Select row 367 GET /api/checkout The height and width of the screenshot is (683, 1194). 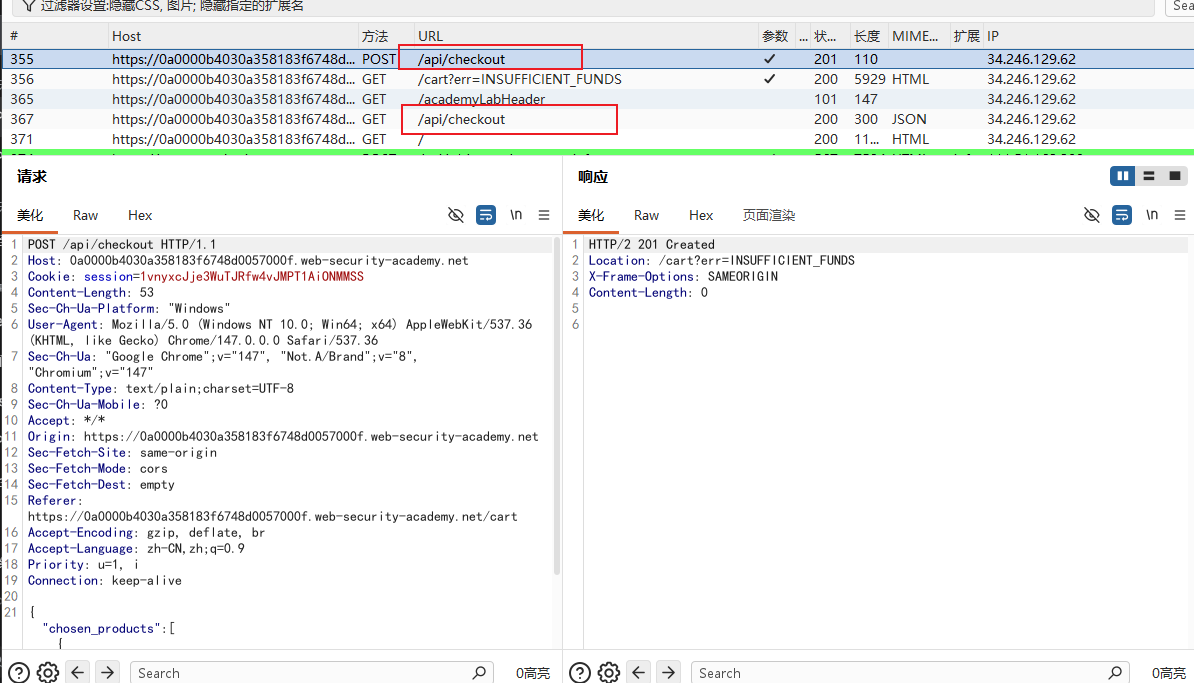pos(597,120)
